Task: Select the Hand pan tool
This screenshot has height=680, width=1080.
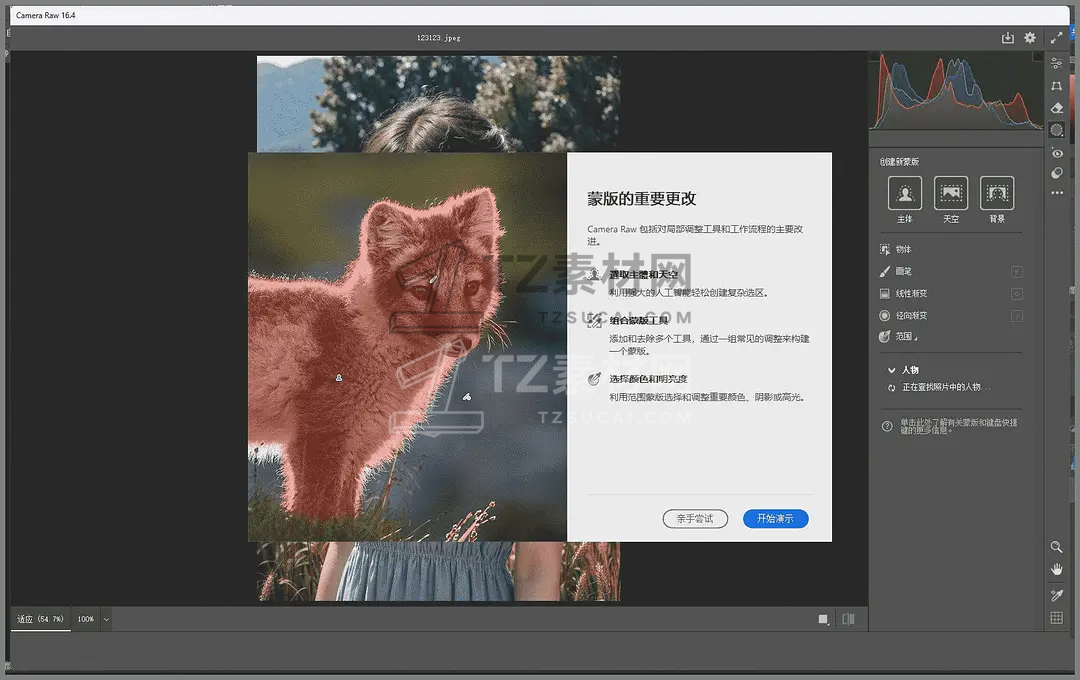Action: (x=1056, y=569)
